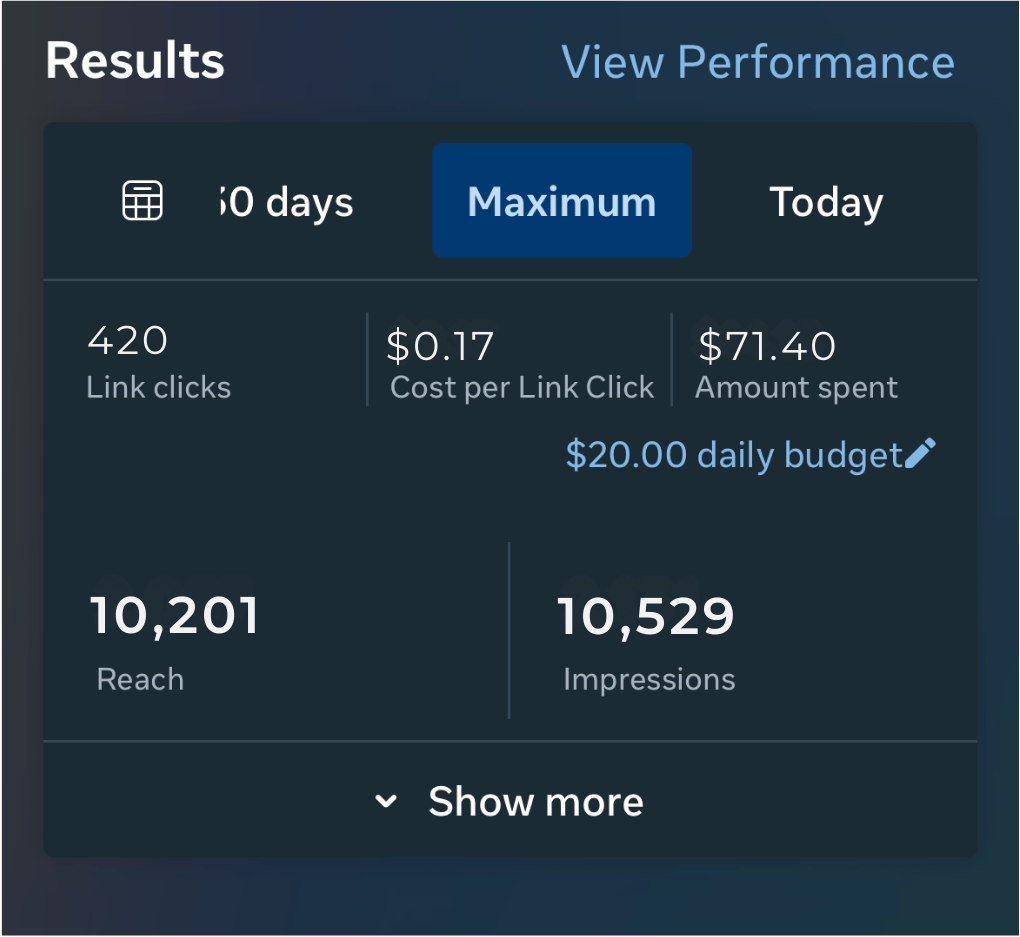Select the Reach label
Screen dimensions: 1020x937
(x=140, y=679)
